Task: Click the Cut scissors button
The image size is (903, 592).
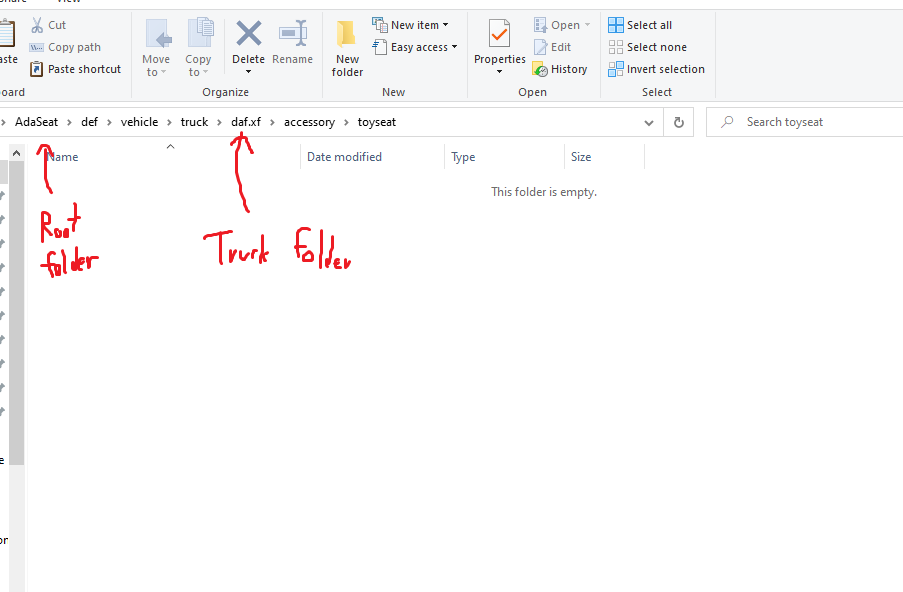Action: pos(48,25)
